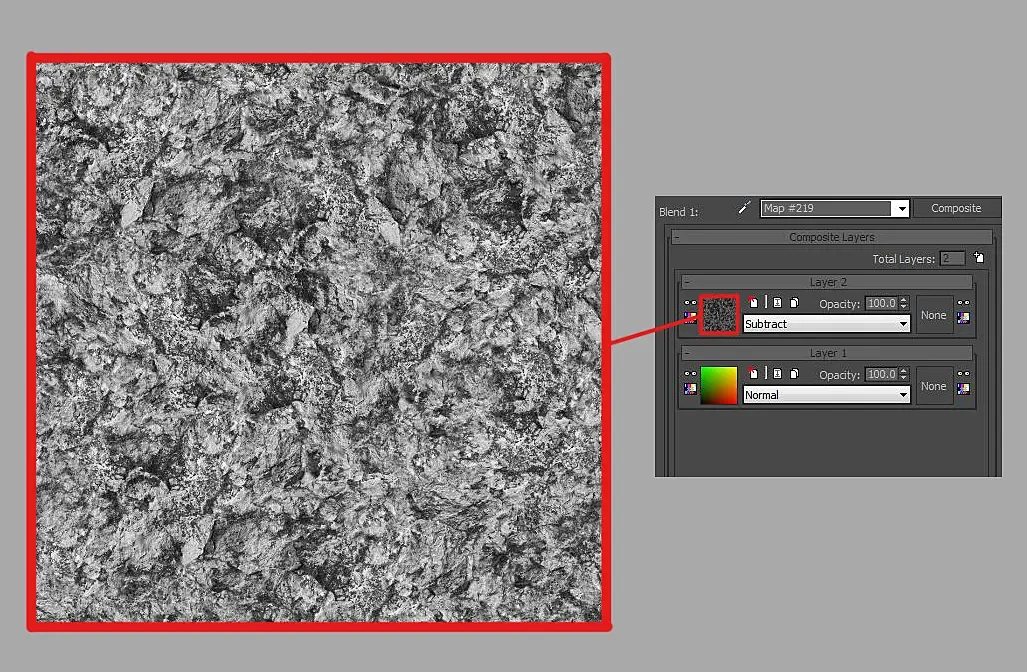Hide Layer 2 texture using the eye icon

(690, 303)
